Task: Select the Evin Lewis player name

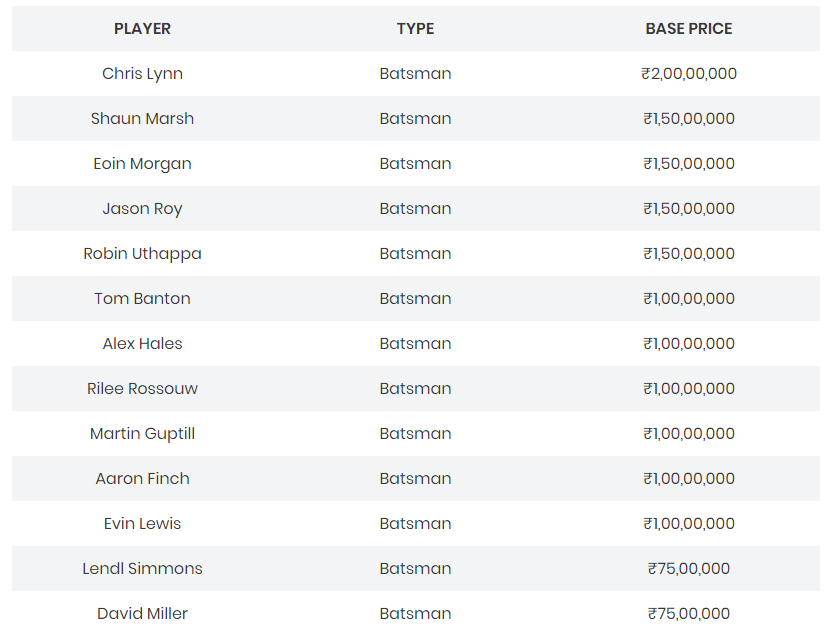Action: pos(142,524)
